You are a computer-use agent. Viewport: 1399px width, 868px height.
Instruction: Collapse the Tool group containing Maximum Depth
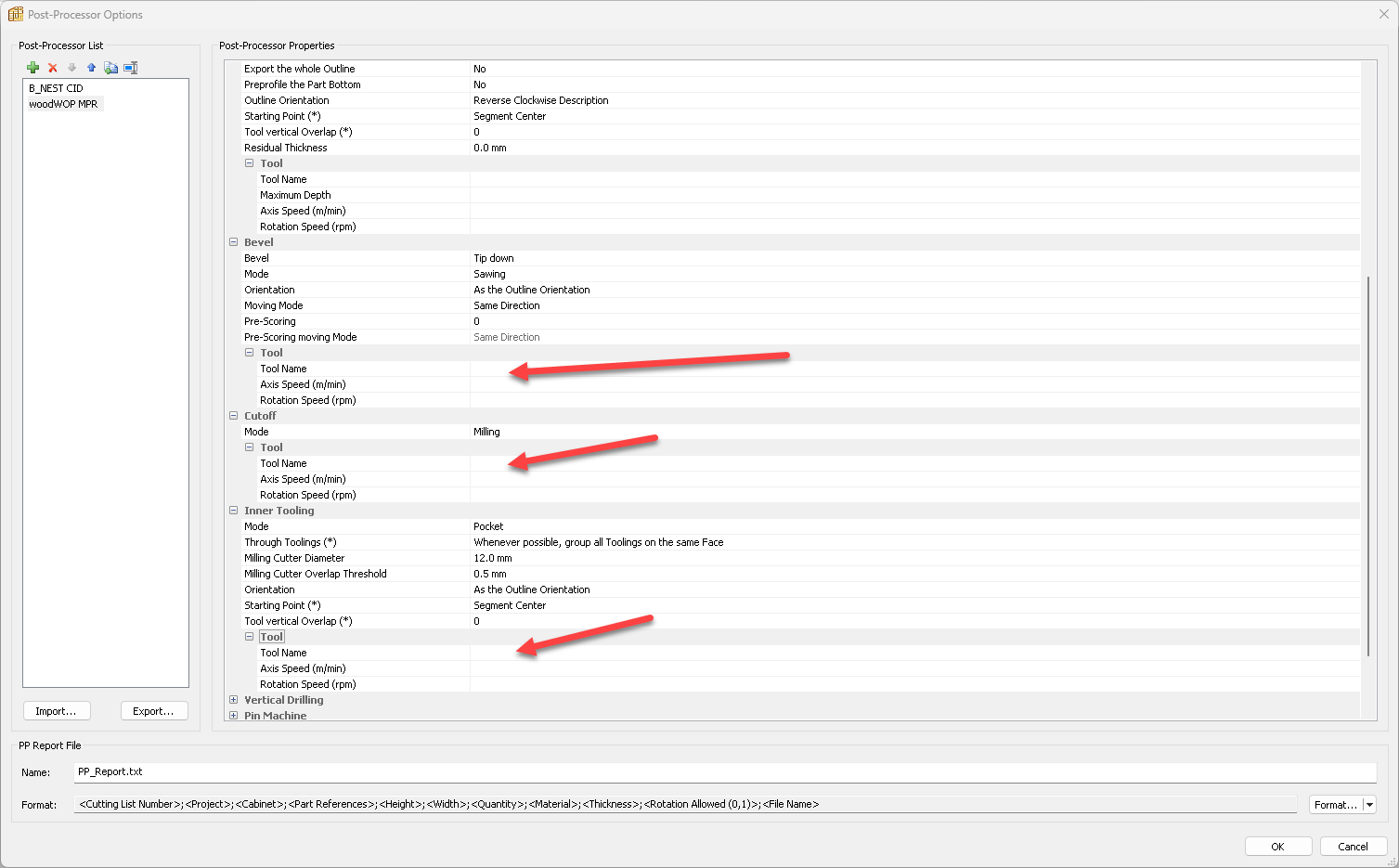click(x=250, y=163)
